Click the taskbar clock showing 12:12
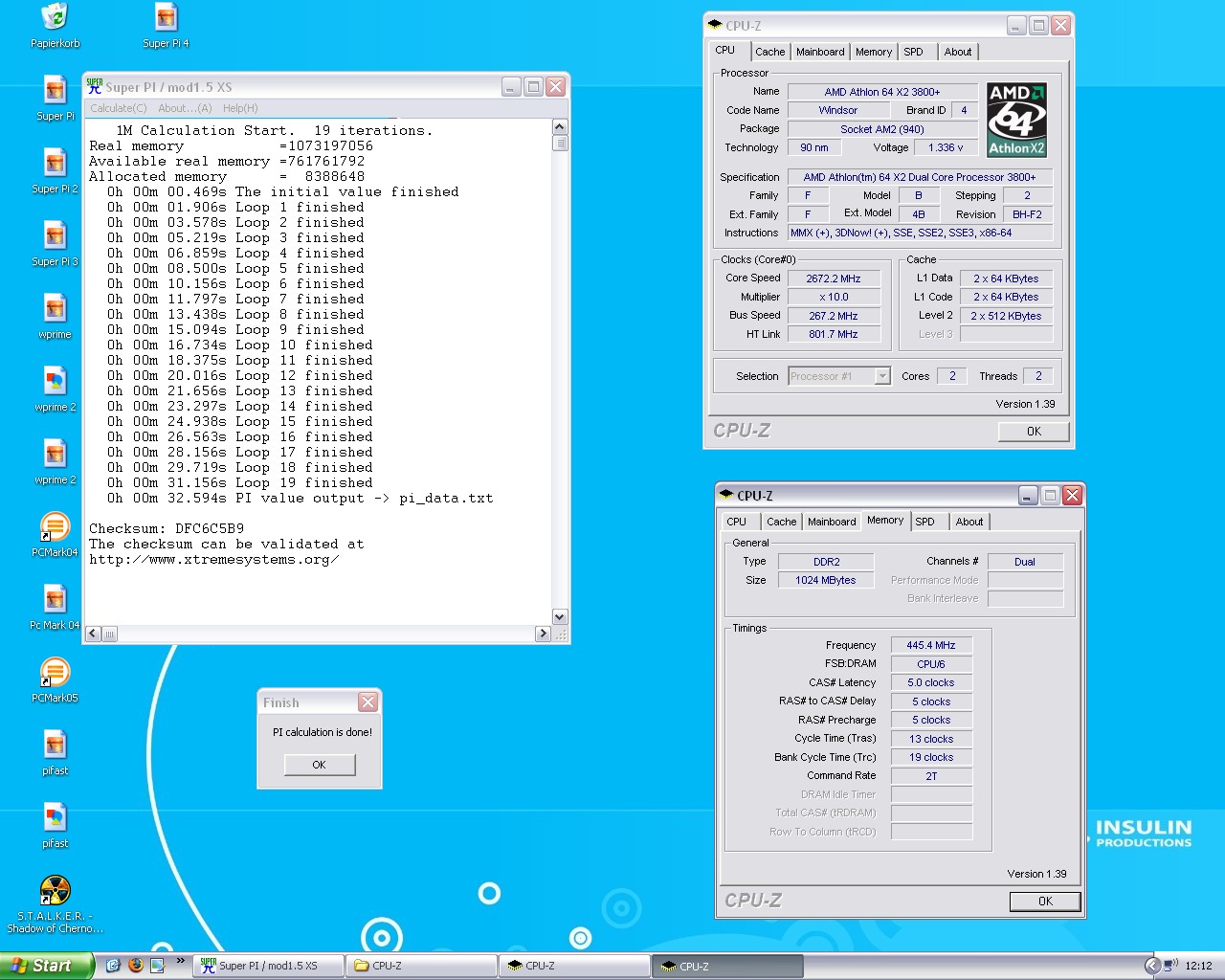The image size is (1225, 980). [x=1198, y=966]
